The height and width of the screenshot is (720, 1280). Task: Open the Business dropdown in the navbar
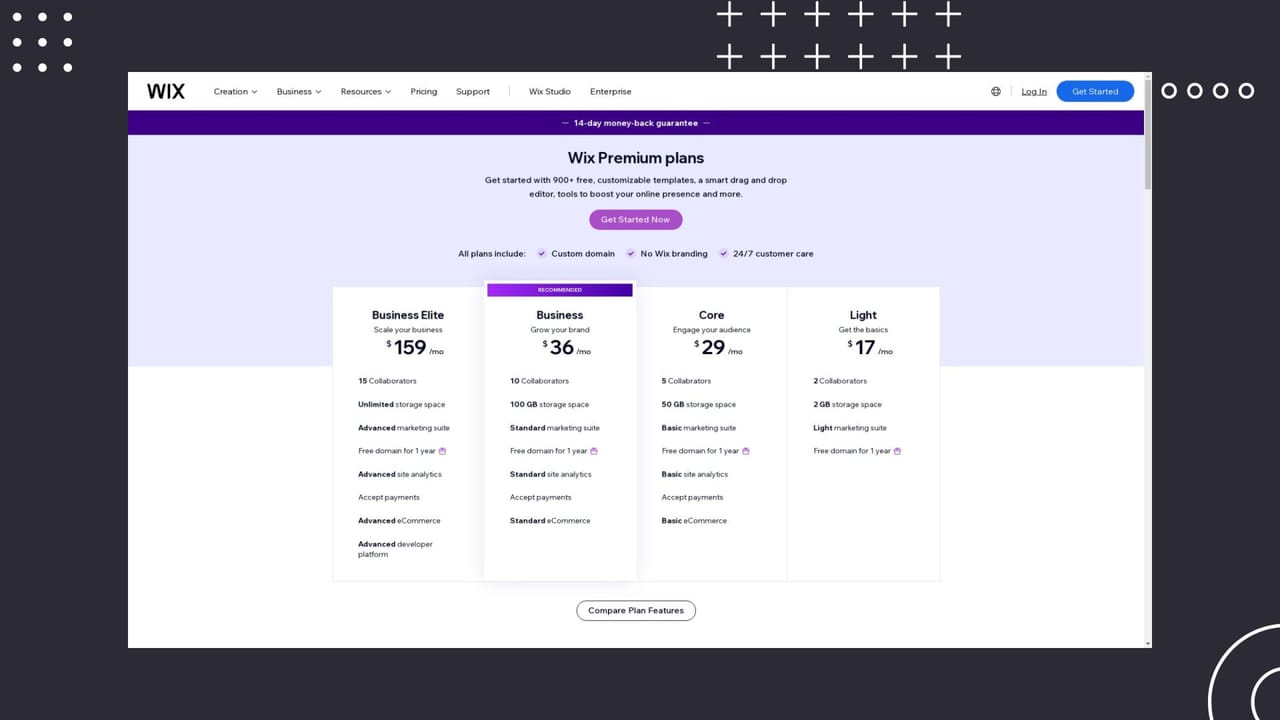[298, 91]
